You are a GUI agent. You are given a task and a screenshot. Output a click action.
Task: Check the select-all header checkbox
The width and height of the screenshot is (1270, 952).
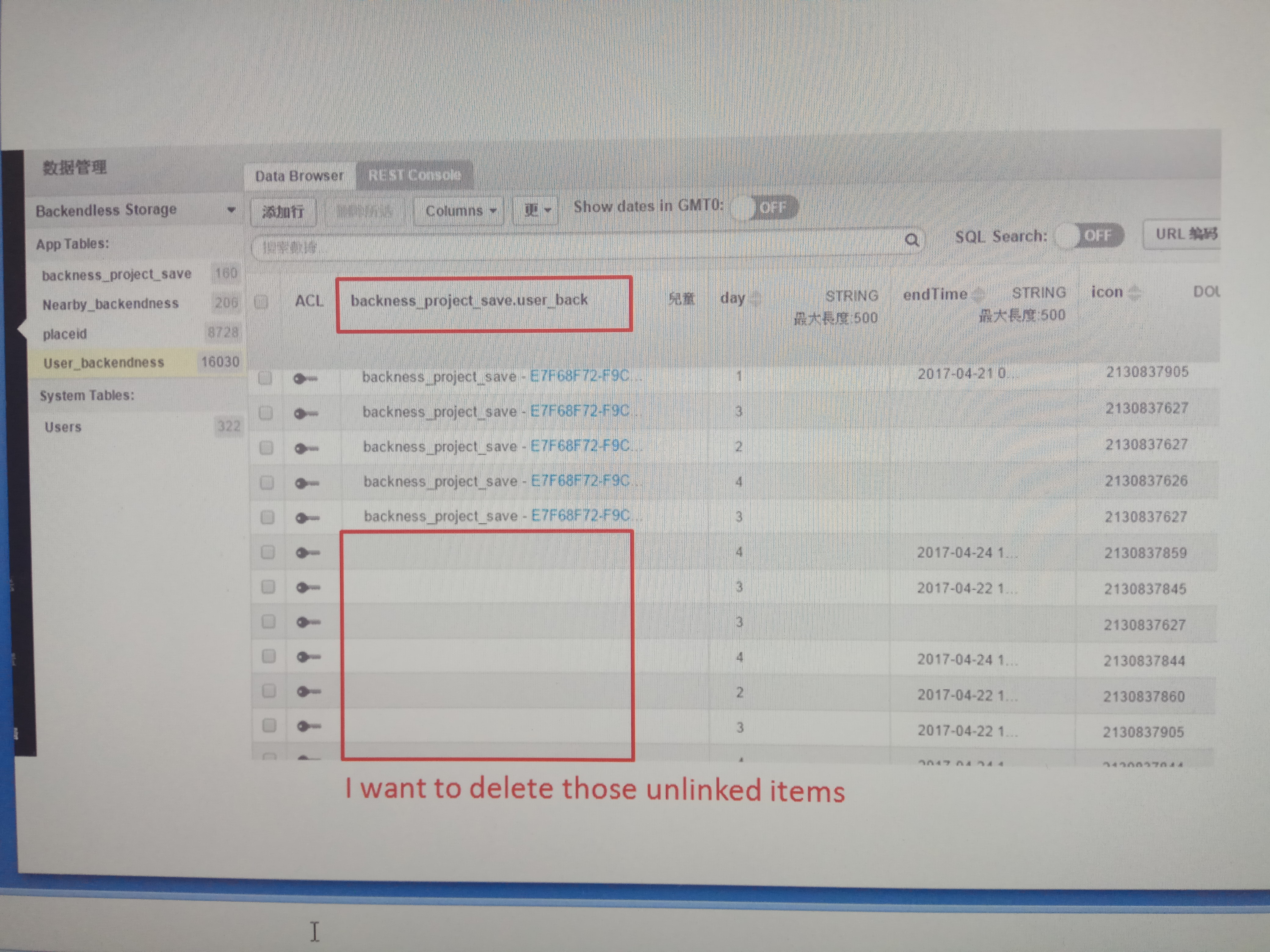click(x=261, y=302)
